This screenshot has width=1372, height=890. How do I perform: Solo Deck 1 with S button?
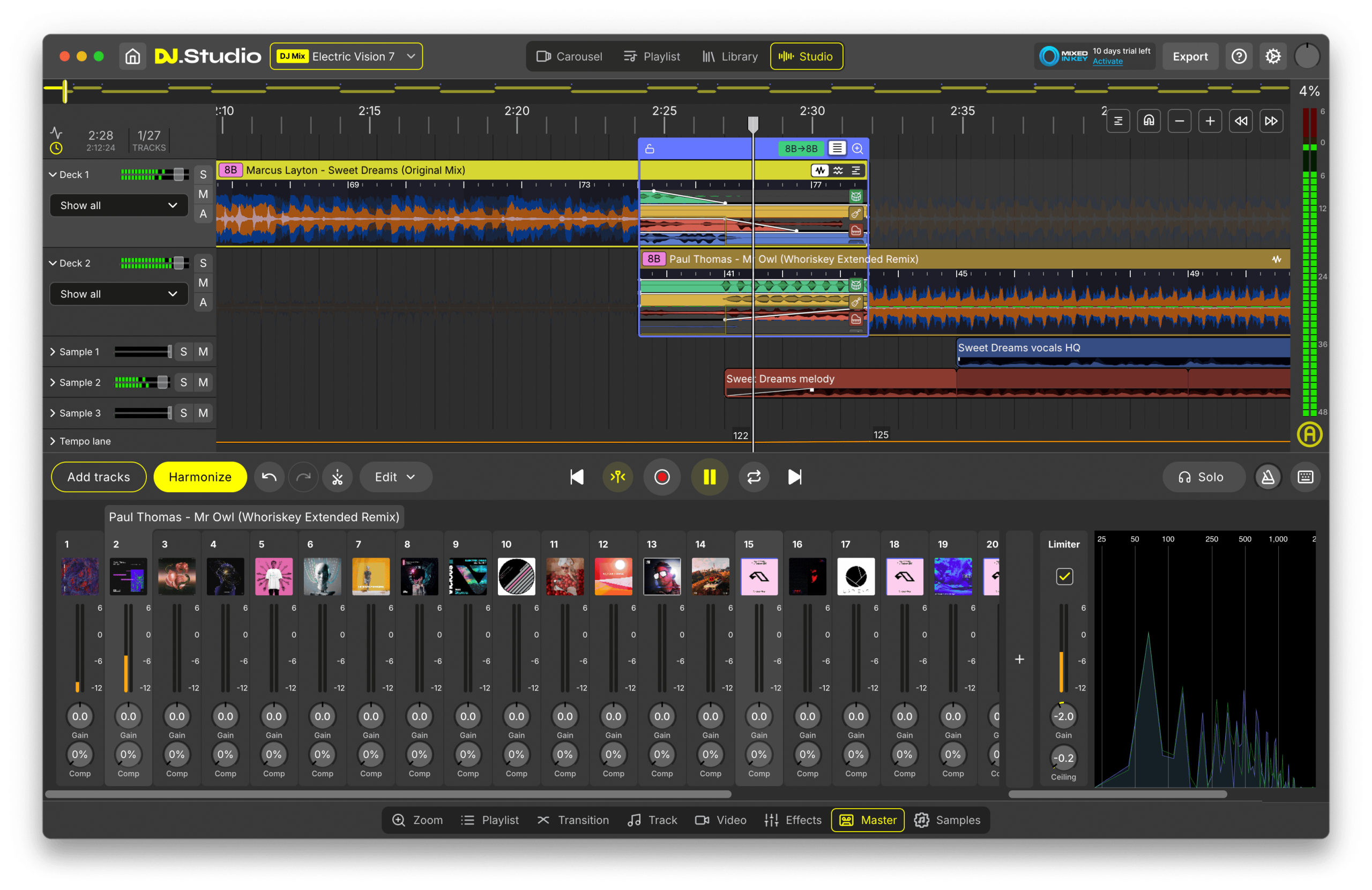[203, 174]
